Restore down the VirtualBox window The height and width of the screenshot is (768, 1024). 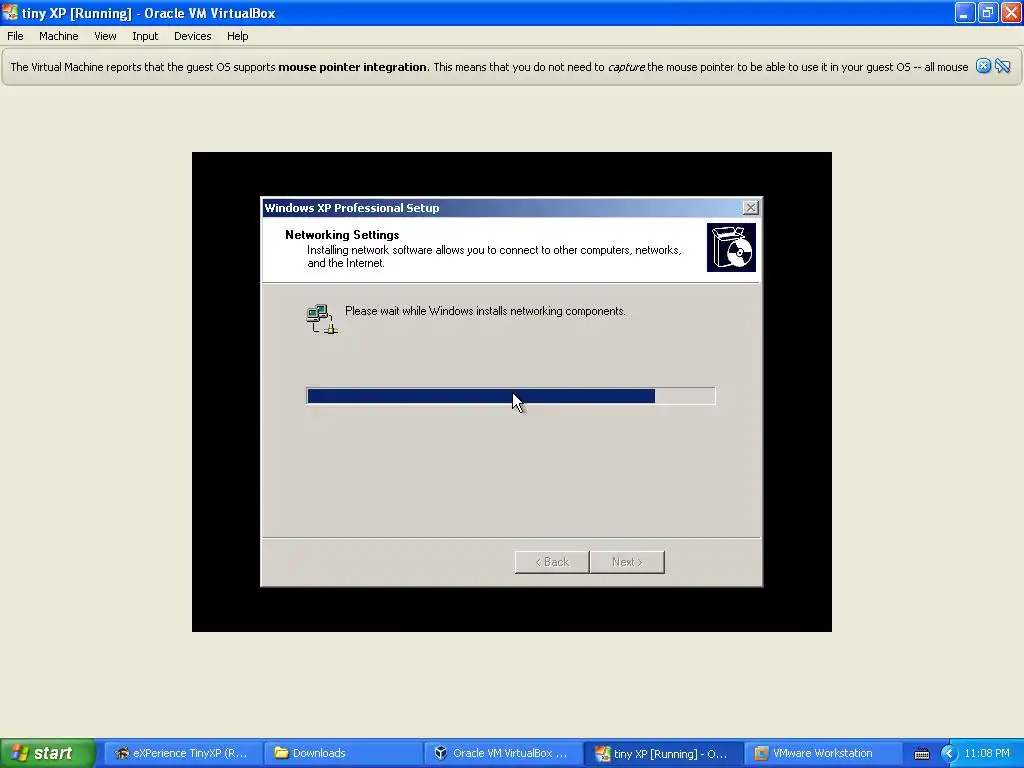(x=987, y=12)
